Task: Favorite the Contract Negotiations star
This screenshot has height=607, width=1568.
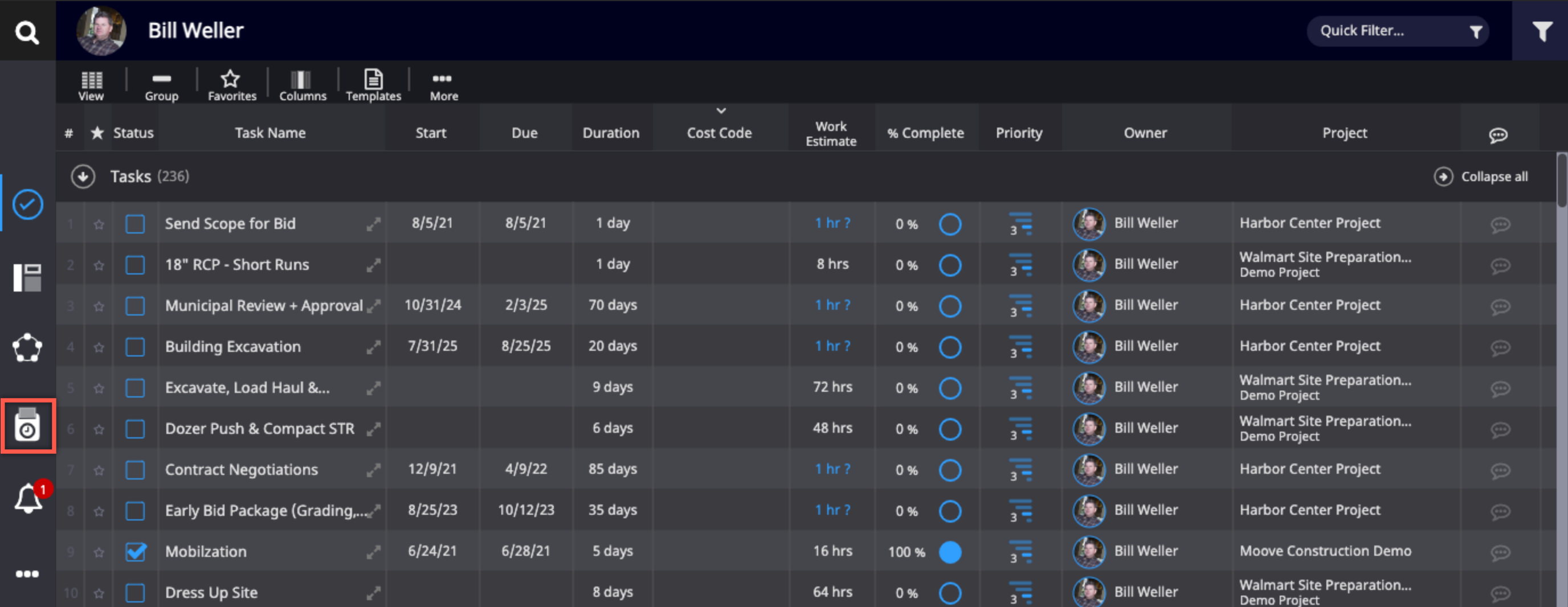Action: point(99,470)
